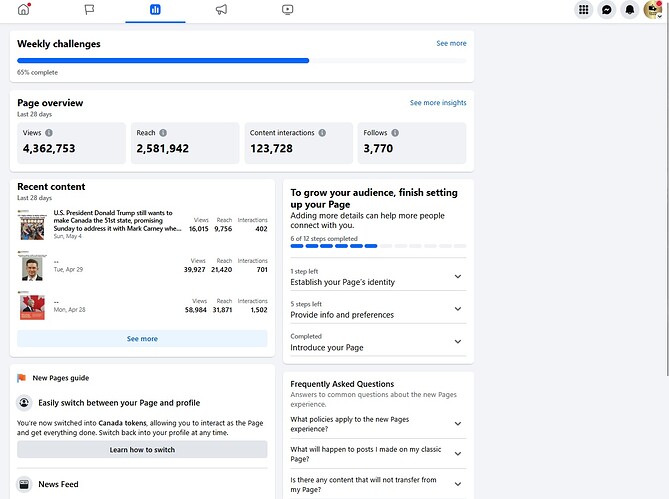Viewport: 669px width, 499px height.
Task: Open the Ad Center megaphone icon
Action: click(x=221, y=9)
